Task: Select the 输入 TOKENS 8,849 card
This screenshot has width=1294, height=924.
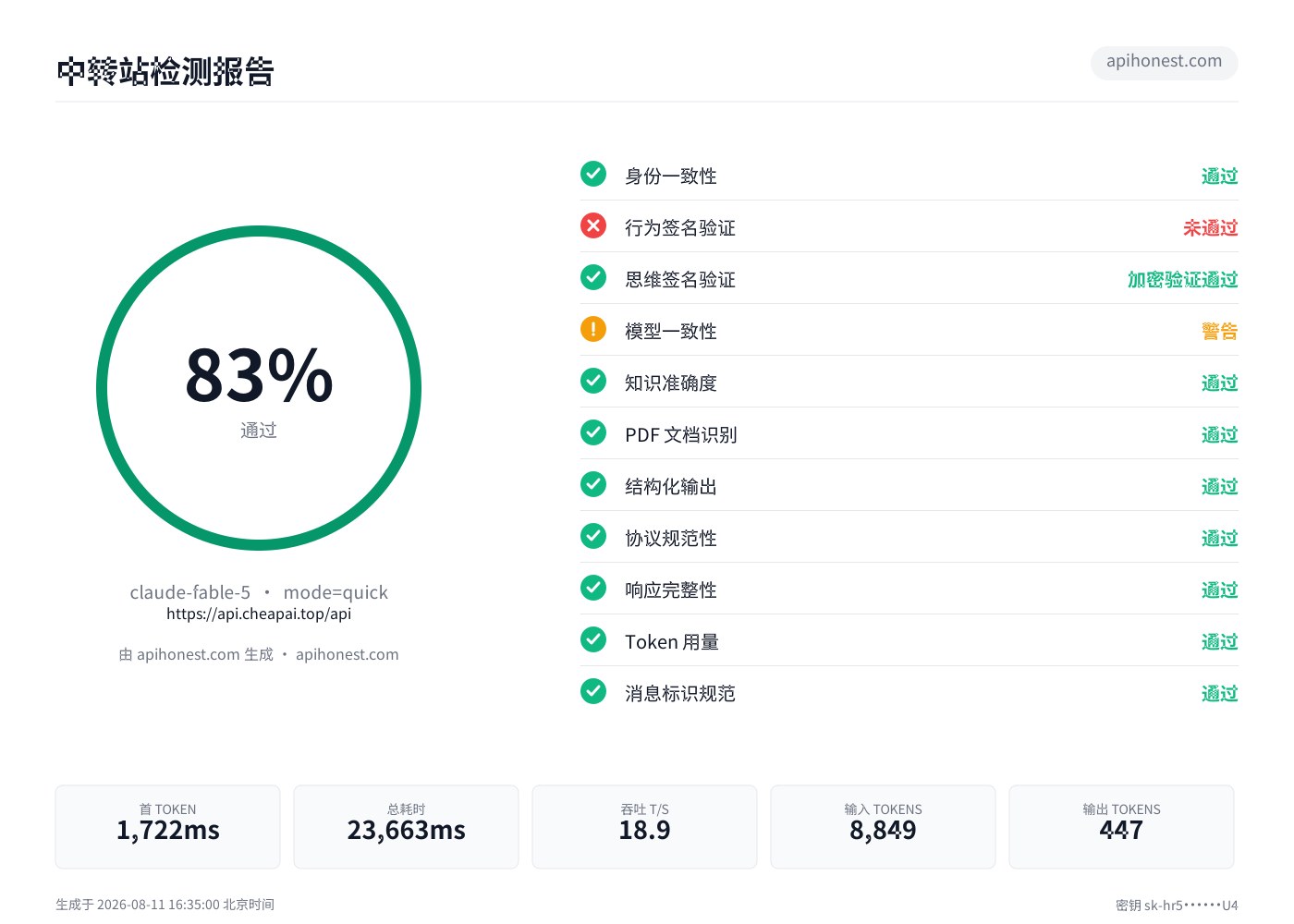Action: coord(883,827)
